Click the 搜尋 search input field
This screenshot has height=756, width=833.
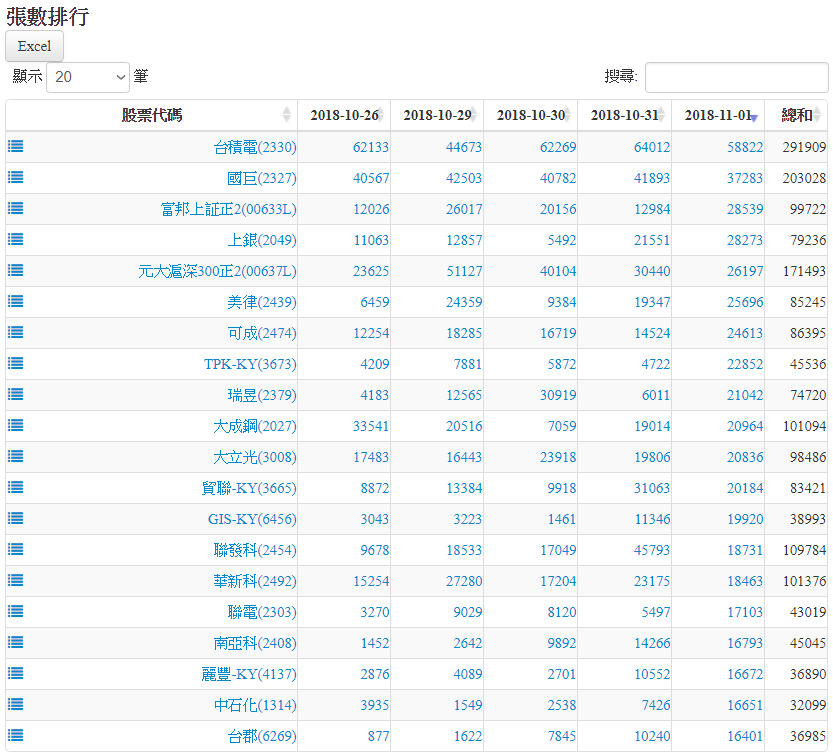coord(736,77)
